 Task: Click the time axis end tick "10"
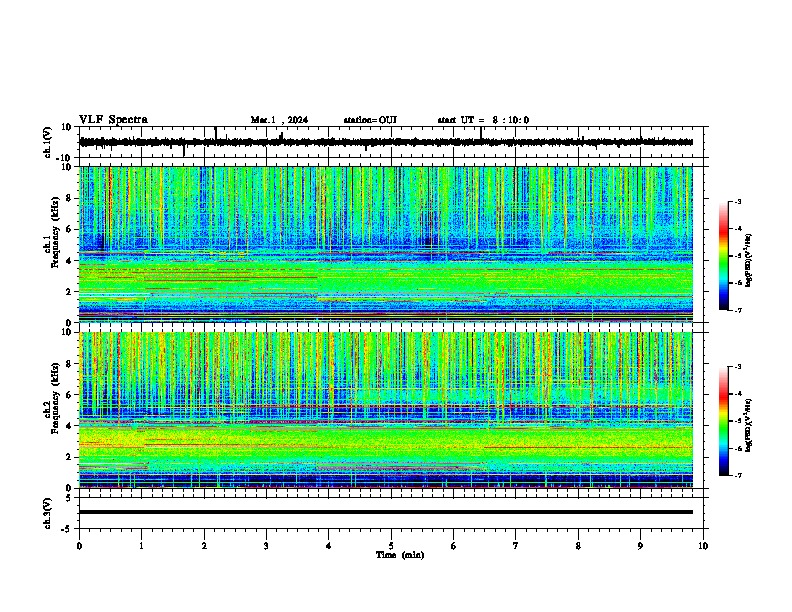click(703, 546)
